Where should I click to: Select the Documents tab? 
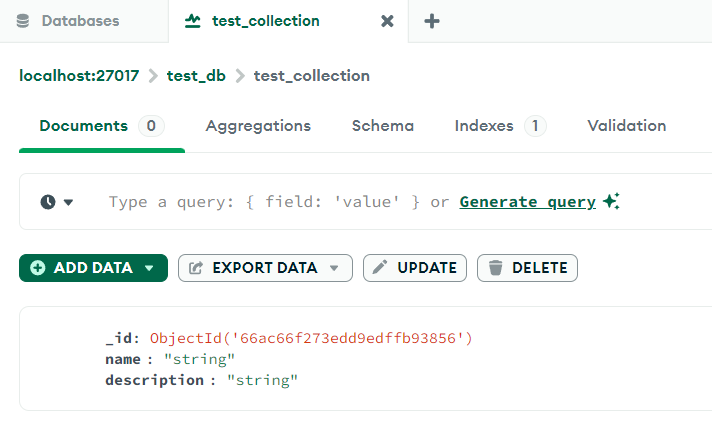[102, 126]
